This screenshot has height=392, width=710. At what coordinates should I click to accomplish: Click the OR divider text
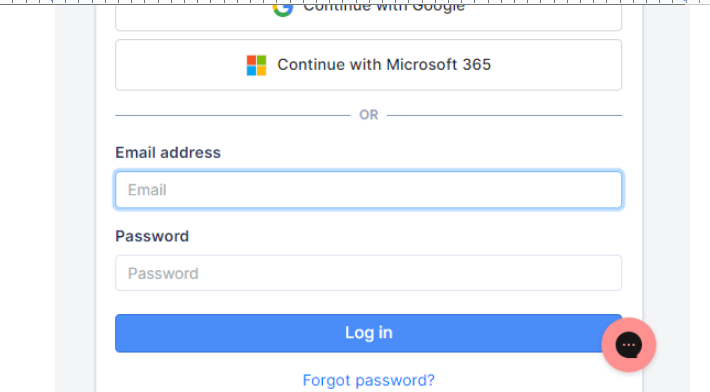pyautogui.click(x=369, y=115)
